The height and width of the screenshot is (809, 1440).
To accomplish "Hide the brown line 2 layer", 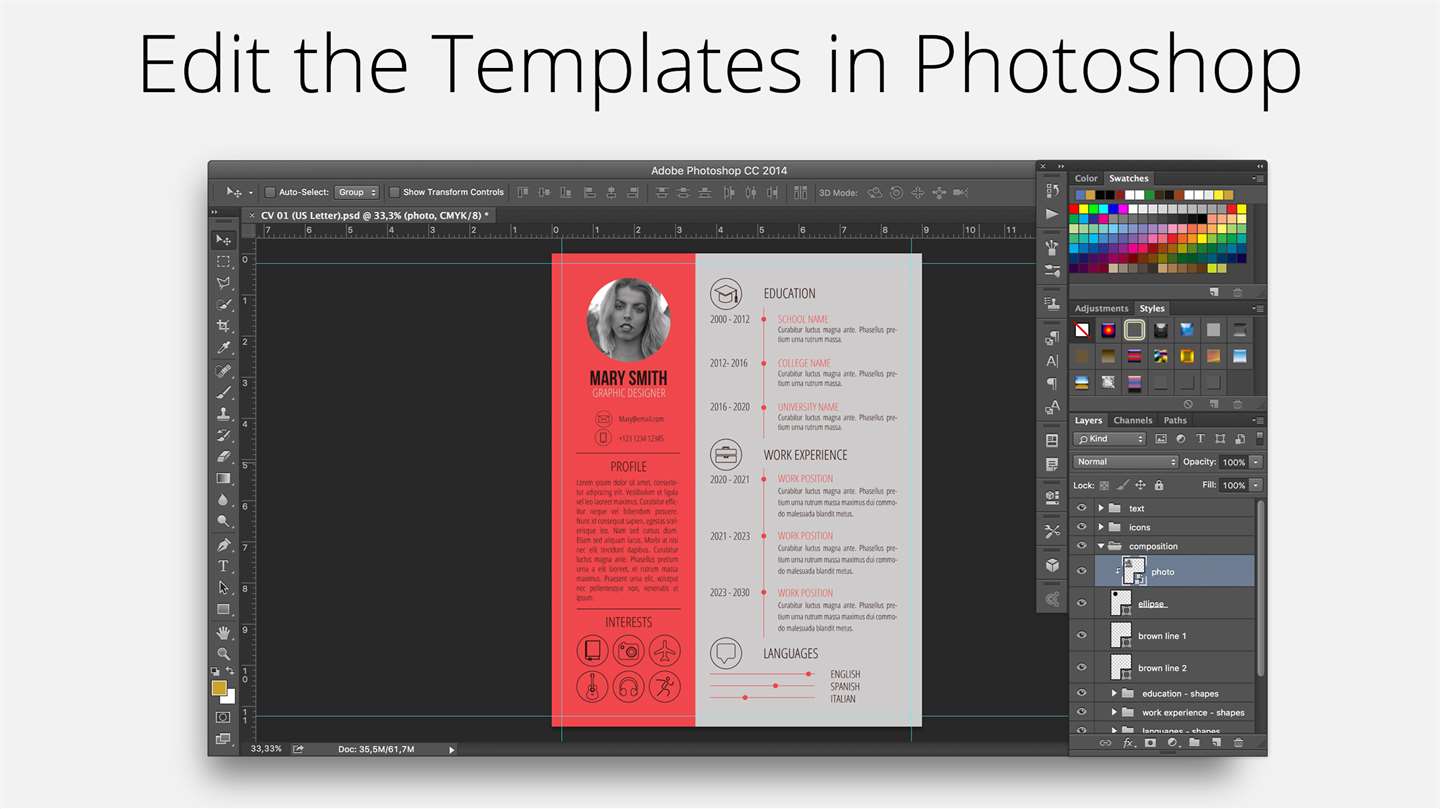I will click(x=1081, y=667).
